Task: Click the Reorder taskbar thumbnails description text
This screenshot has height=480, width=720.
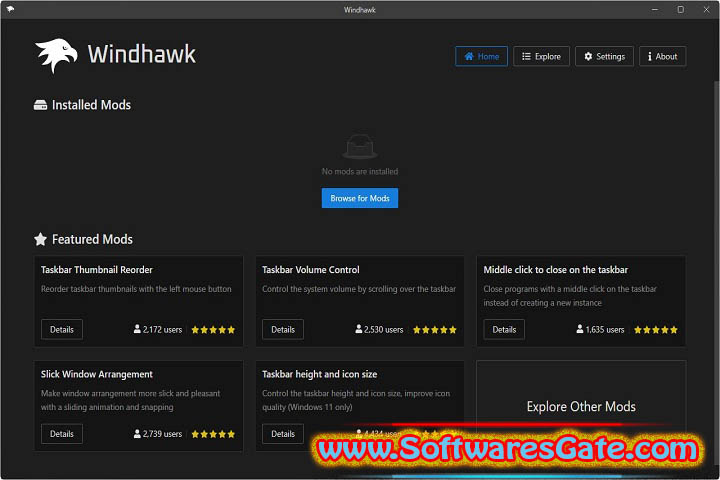Action: 136,289
